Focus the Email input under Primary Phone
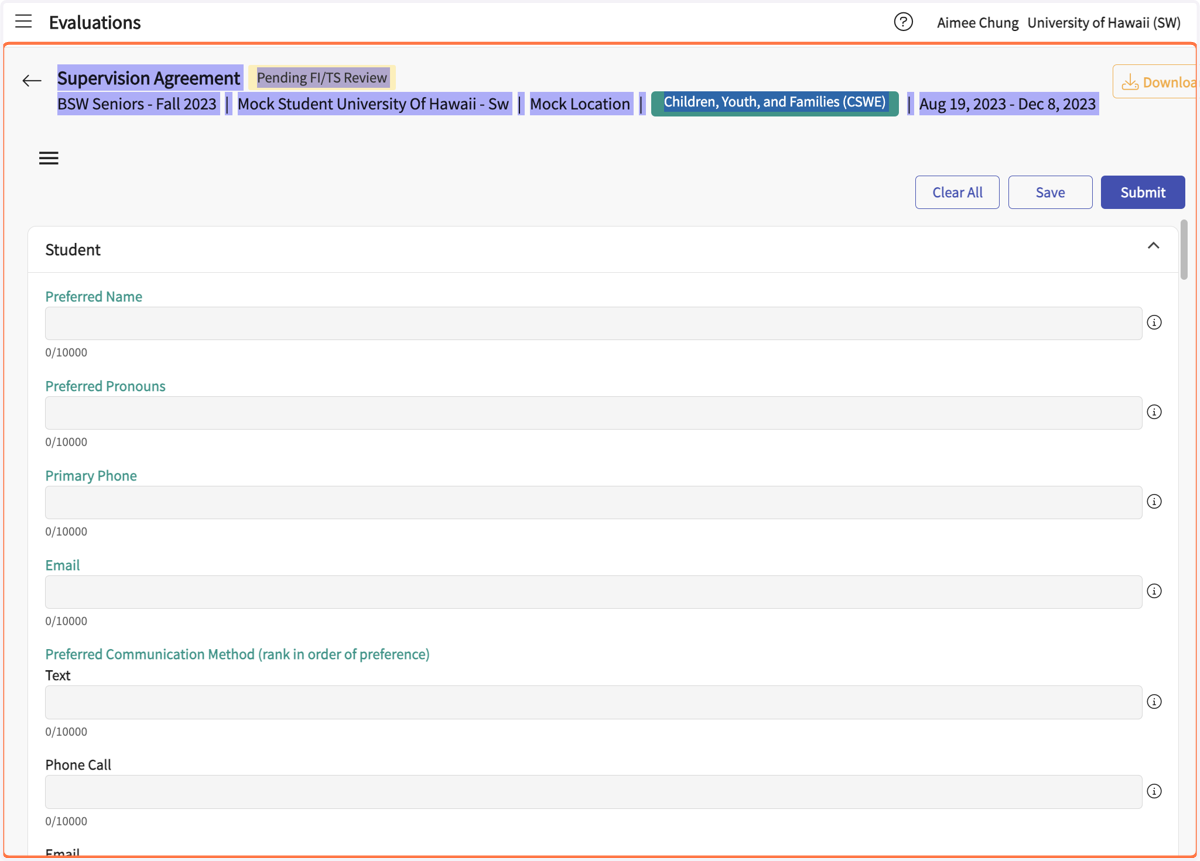This screenshot has height=861, width=1200. click(x=593, y=592)
